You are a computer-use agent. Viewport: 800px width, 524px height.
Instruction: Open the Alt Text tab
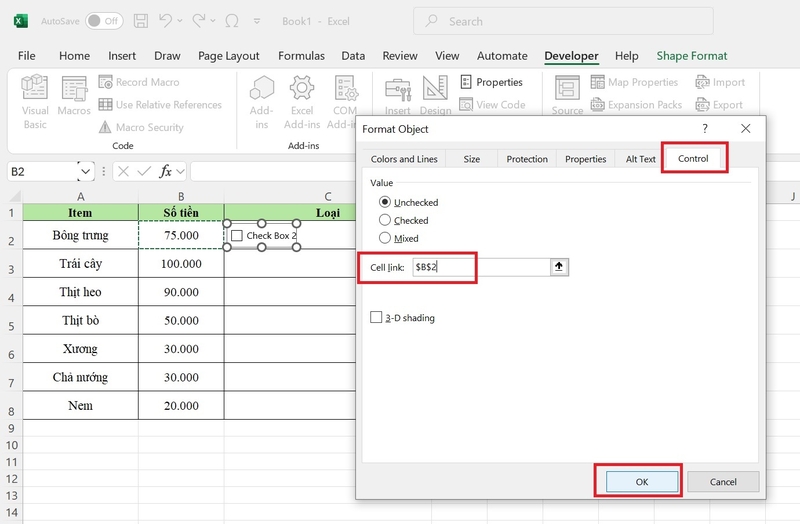pos(640,159)
